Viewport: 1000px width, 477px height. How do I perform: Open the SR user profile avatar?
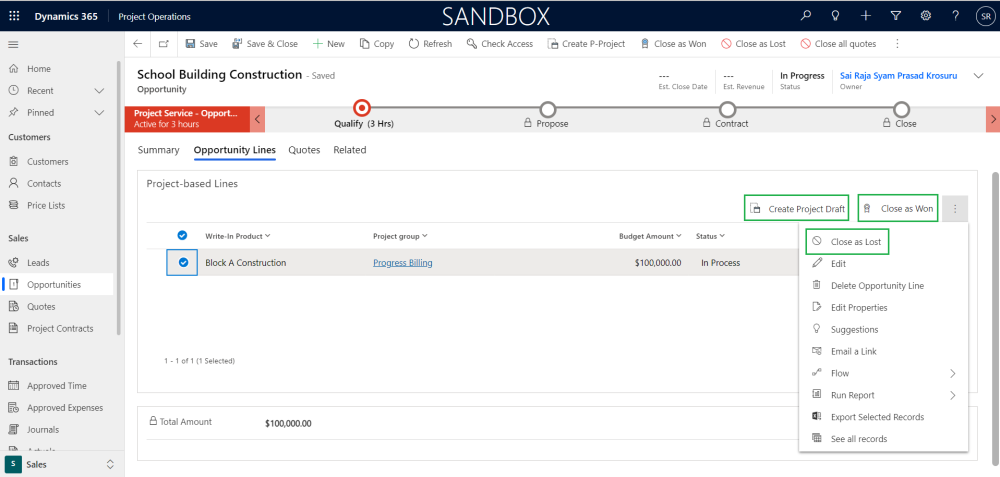point(985,17)
